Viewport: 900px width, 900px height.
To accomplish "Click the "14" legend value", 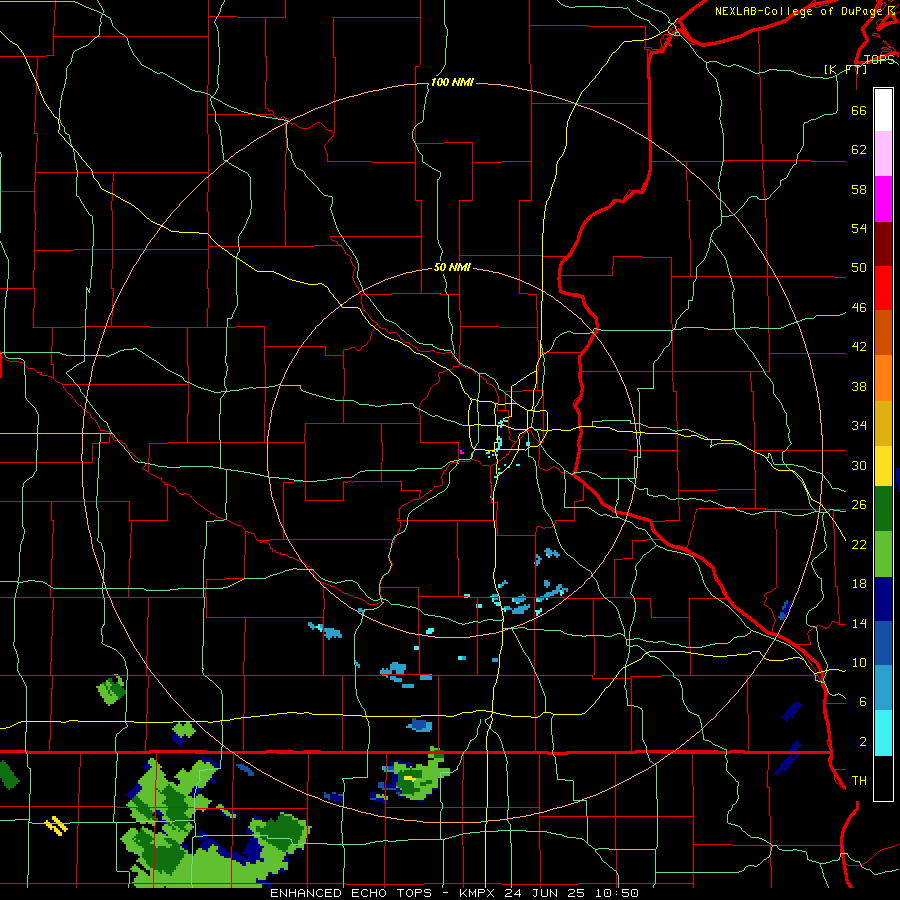I will tap(859, 623).
